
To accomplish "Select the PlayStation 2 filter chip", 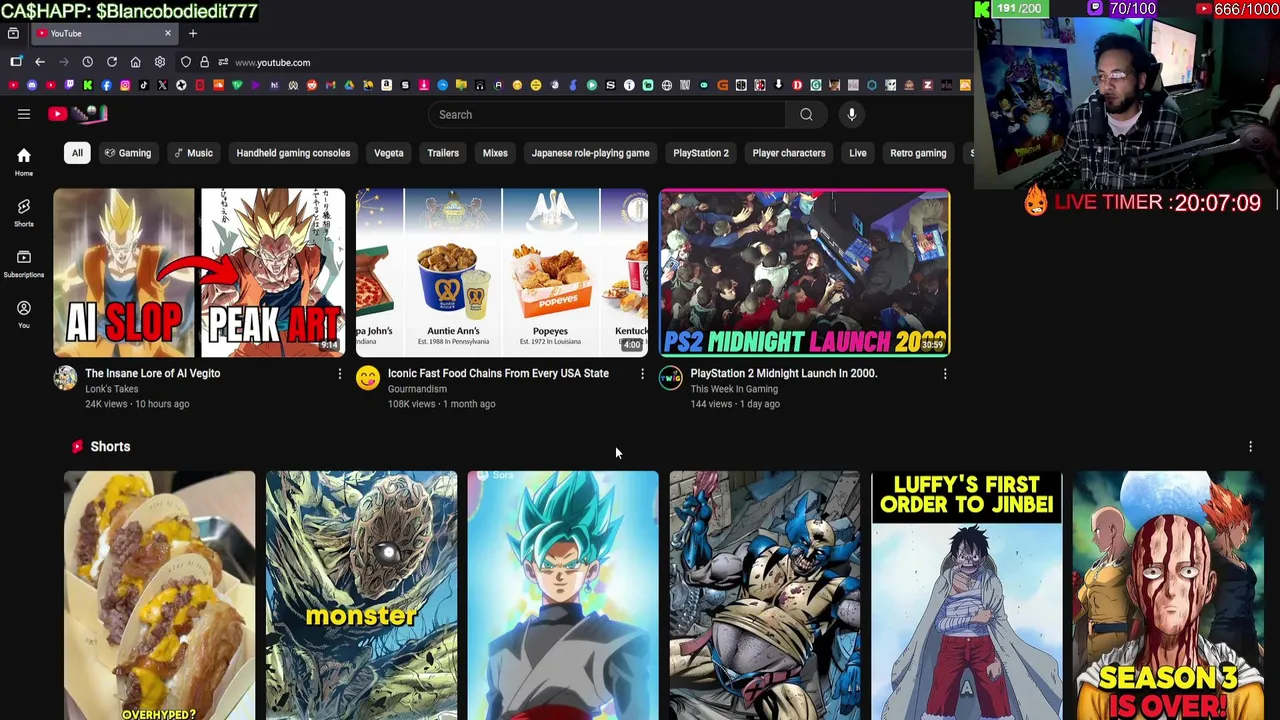I will (701, 153).
